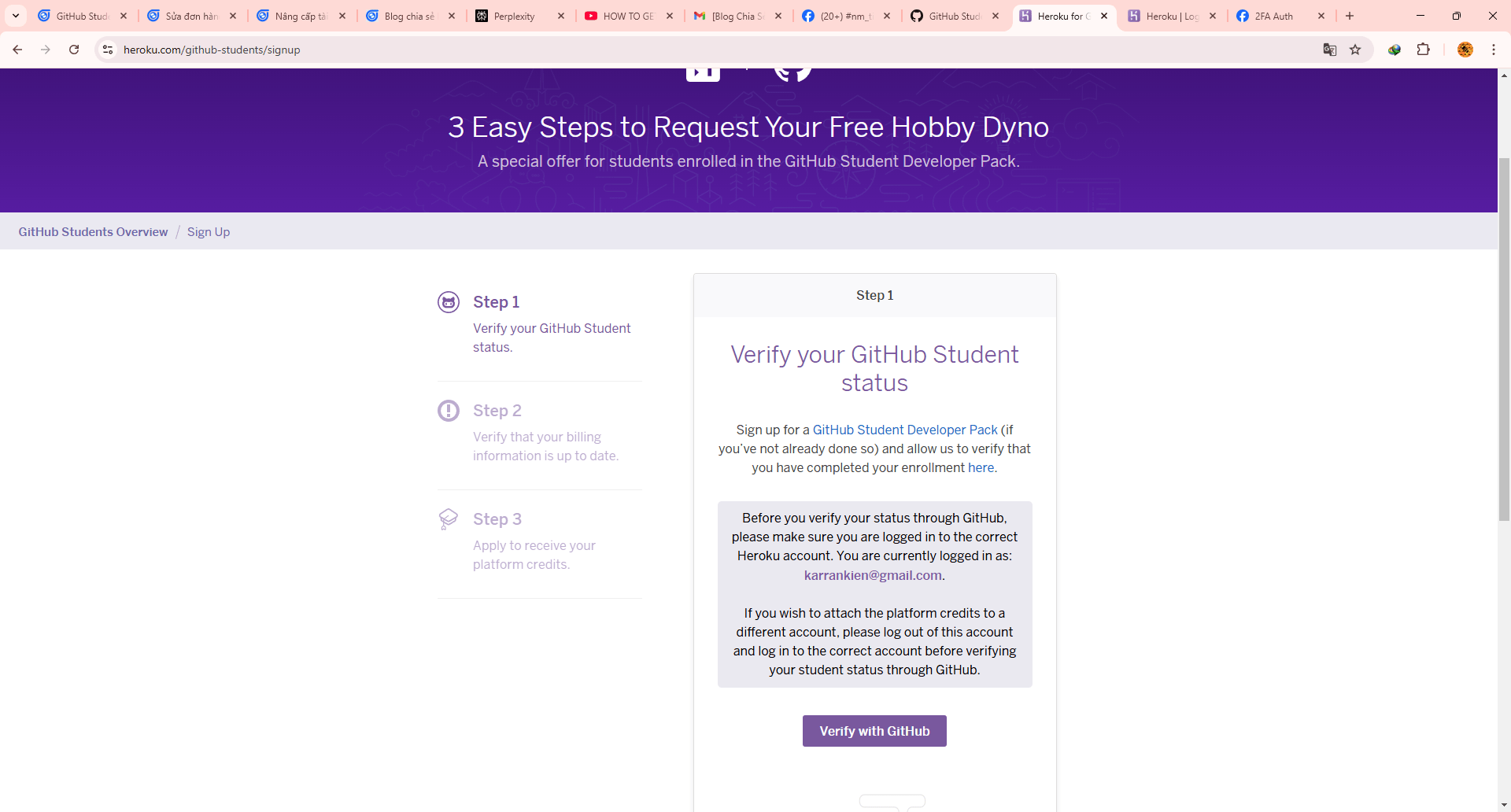Reload the Heroku signup page
Screen dimensions: 1511x812
point(74,50)
